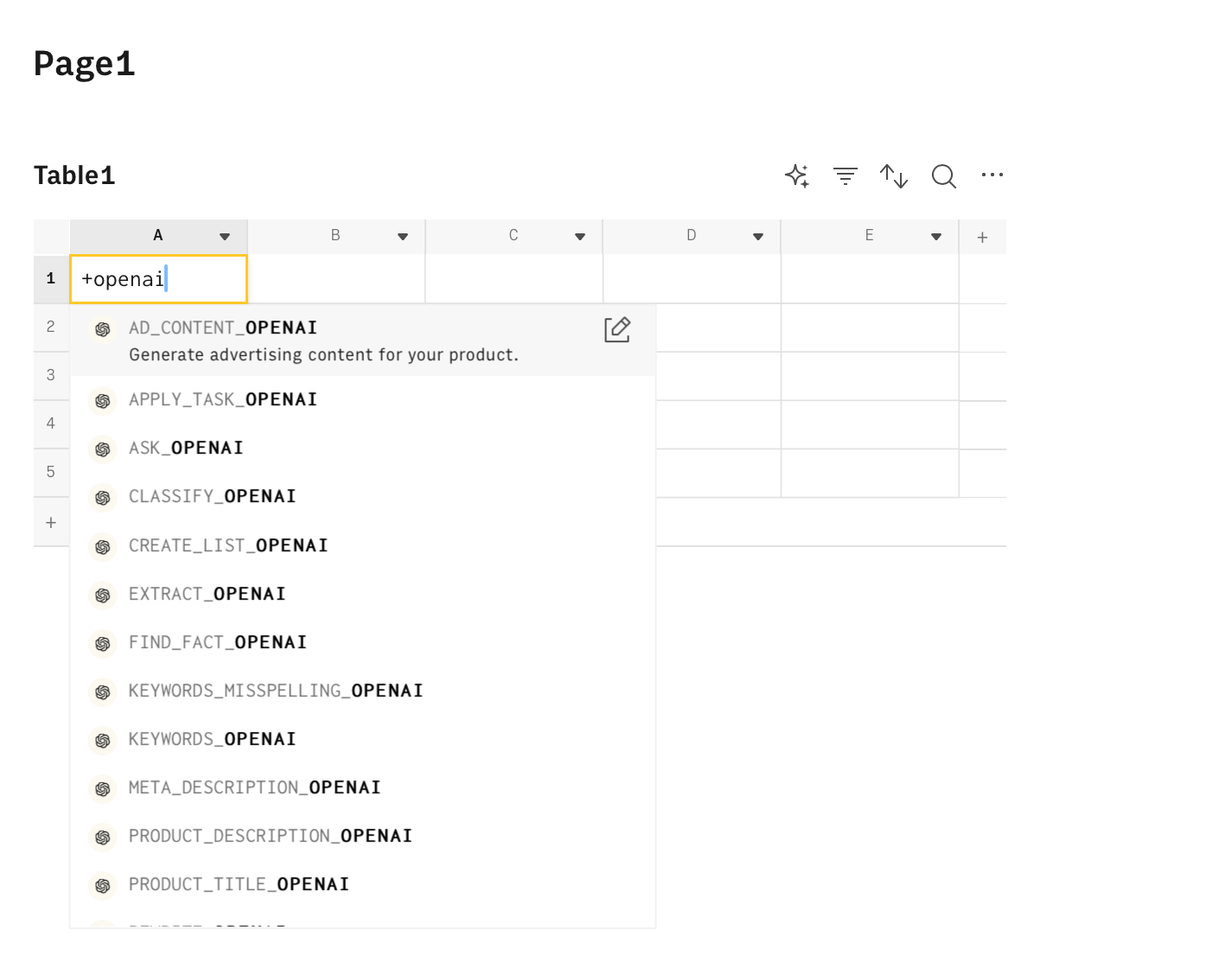The image size is (1219, 980).
Task: Click the edit icon beside AD_CONTENT_OPENAI
Action: click(x=617, y=330)
